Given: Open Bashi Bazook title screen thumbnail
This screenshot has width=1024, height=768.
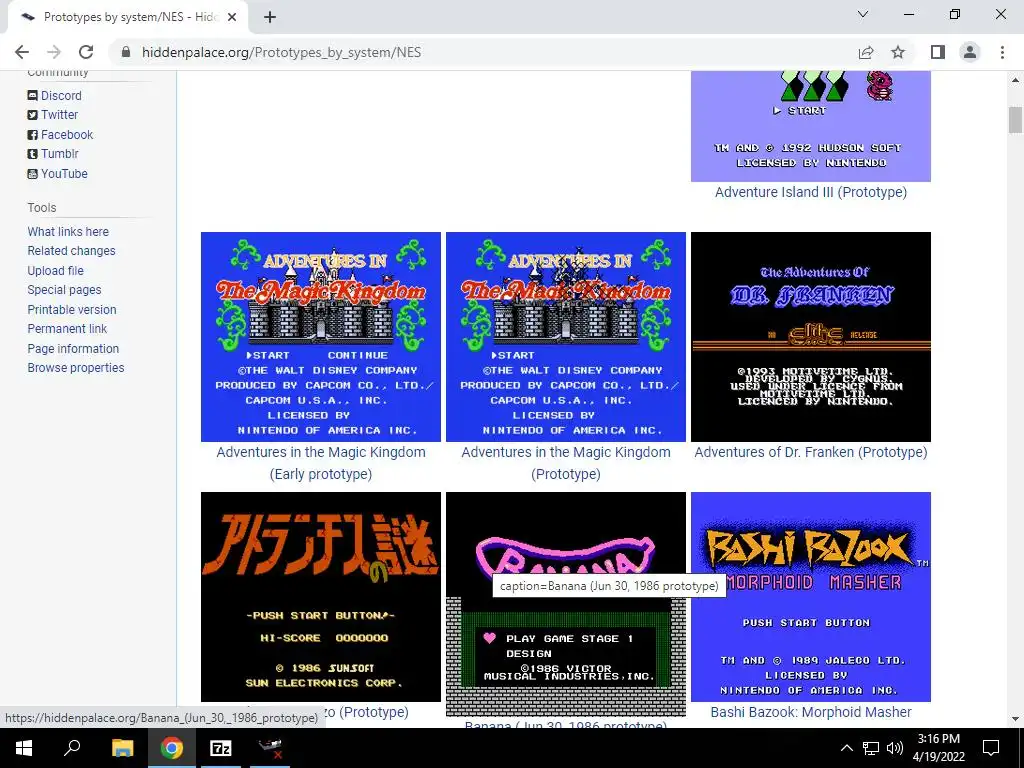Looking at the screenshot, I should [810, 597].
